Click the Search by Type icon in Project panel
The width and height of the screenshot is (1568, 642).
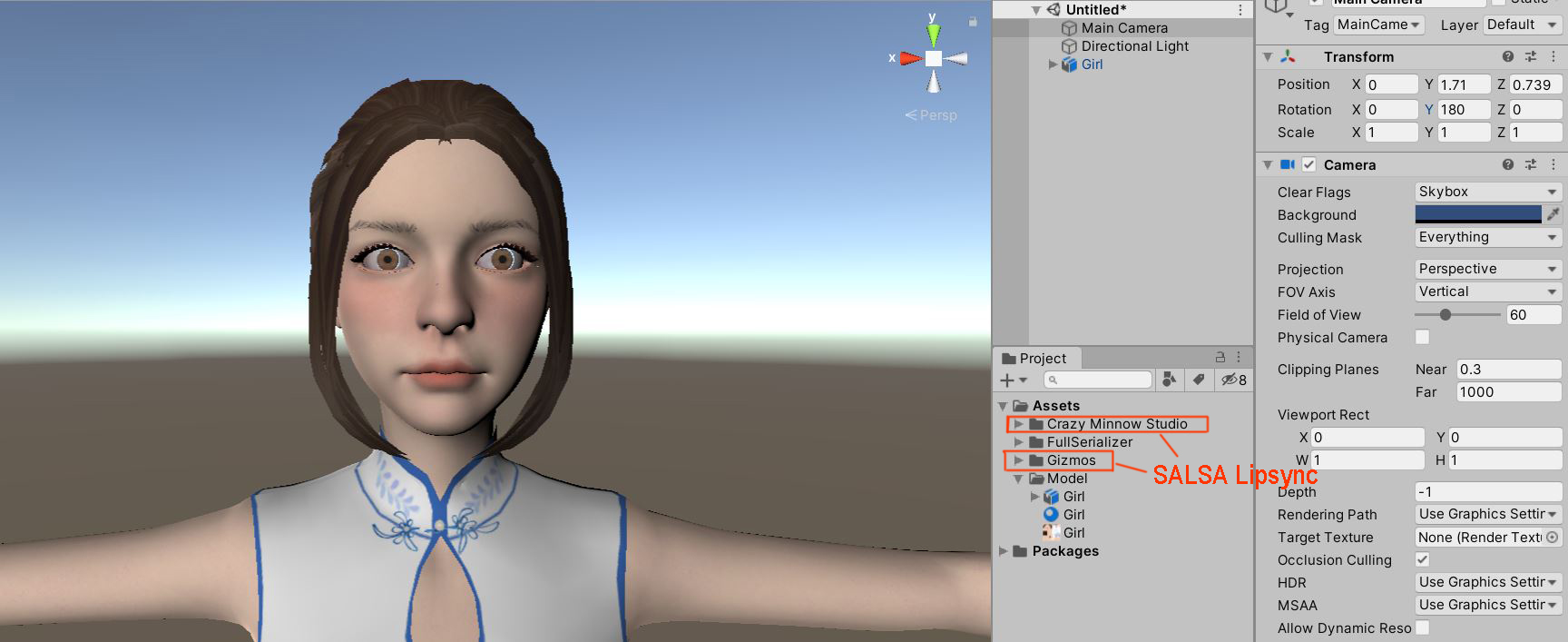pos(1169,380)
